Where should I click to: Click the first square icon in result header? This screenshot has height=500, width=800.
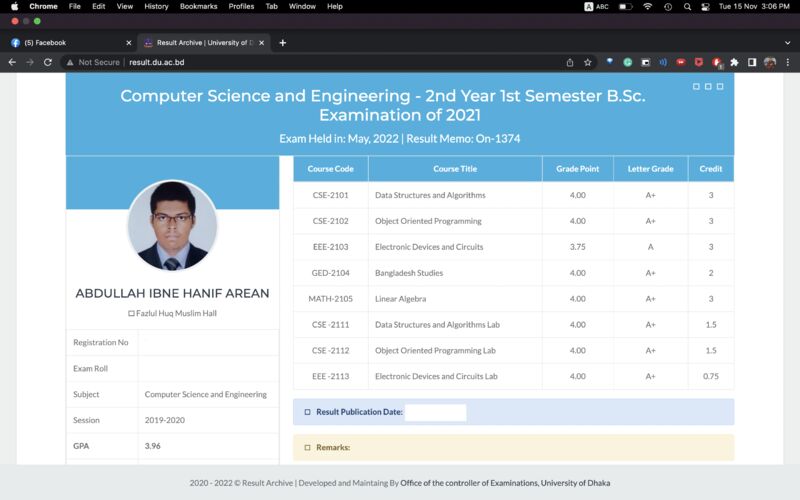point(696,86)
